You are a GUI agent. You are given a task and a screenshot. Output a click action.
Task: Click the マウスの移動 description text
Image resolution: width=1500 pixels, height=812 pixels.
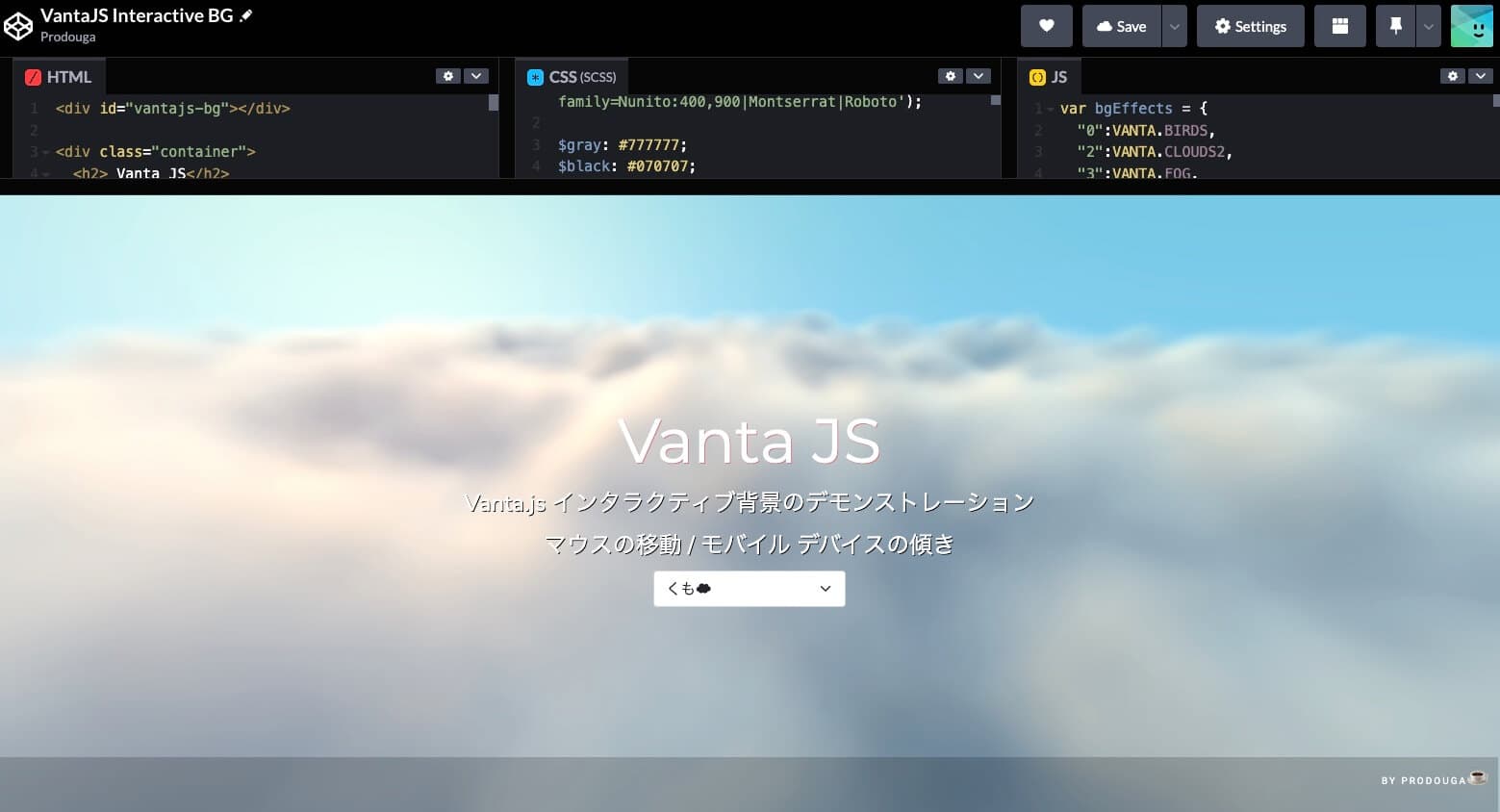coord(749,545)
